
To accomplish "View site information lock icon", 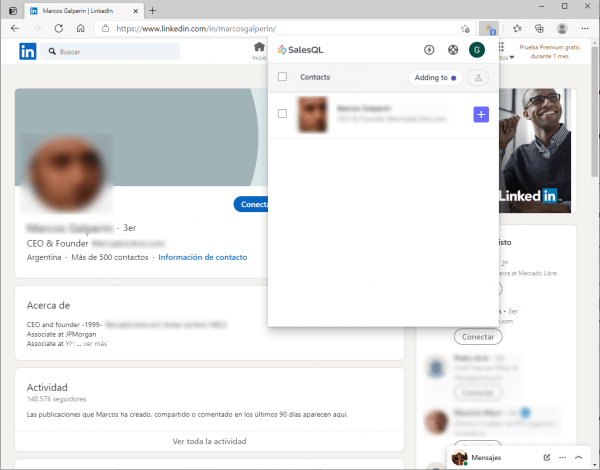I will (x=106, y=28).
